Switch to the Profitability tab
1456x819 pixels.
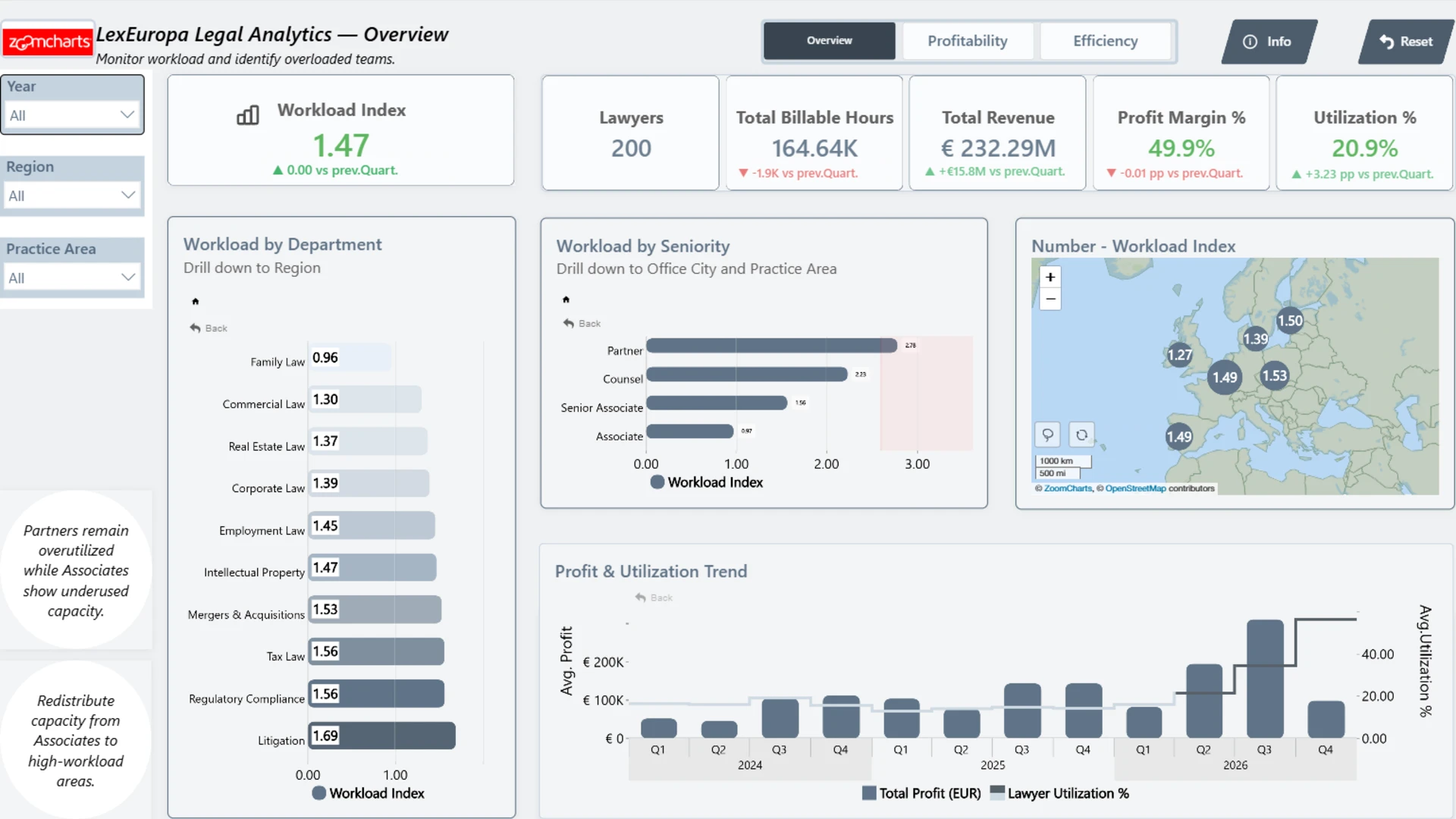click(x=968, y=41)
